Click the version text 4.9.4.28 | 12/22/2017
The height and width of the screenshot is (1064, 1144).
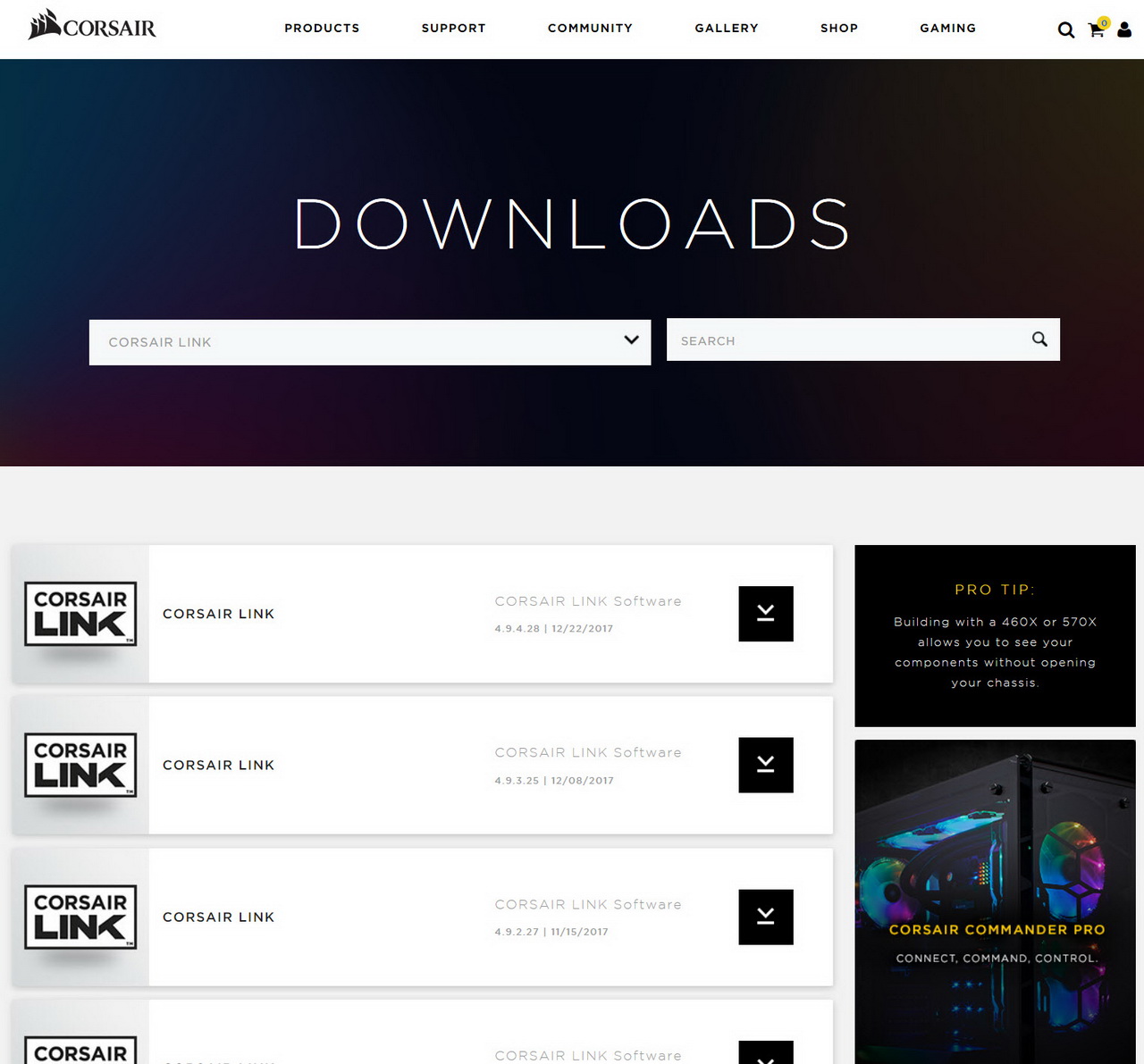pos(554,629)
